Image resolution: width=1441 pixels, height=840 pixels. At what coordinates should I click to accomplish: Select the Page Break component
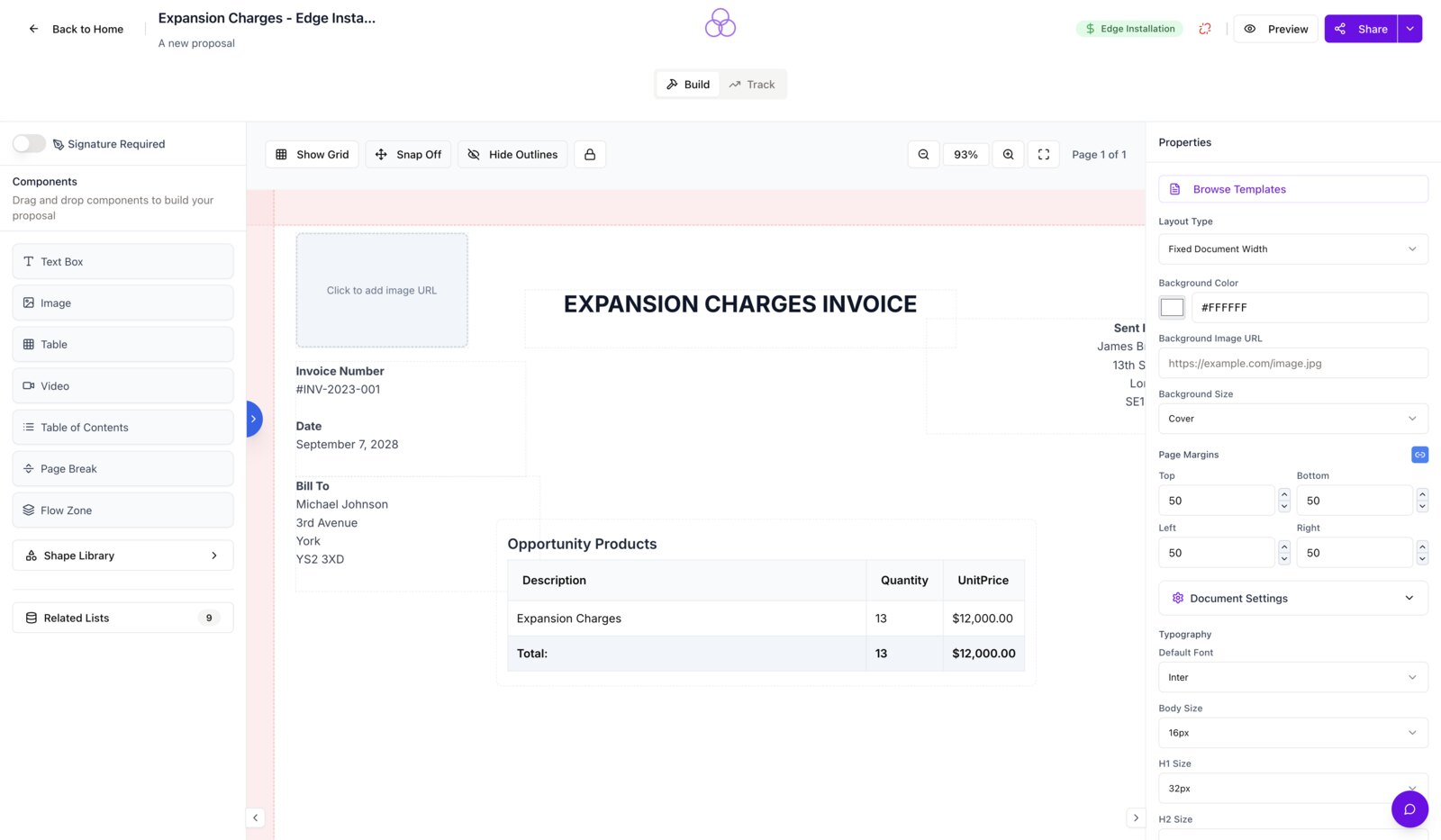point(122,469)
